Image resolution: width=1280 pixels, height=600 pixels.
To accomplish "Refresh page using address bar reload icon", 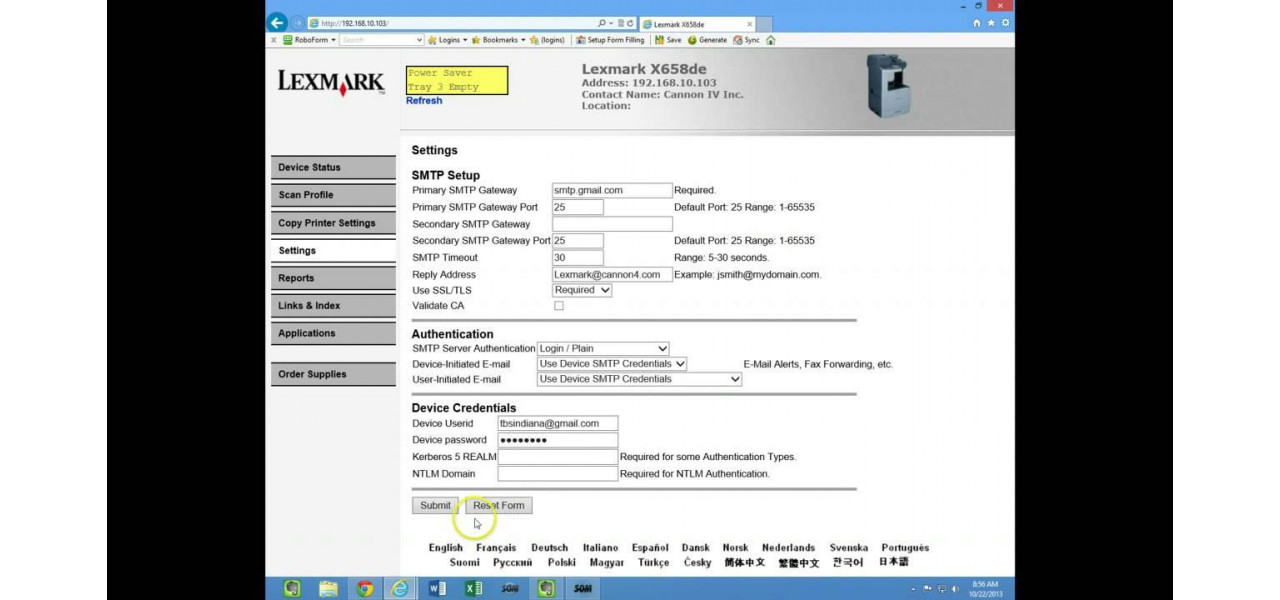I will coord(630,23).
